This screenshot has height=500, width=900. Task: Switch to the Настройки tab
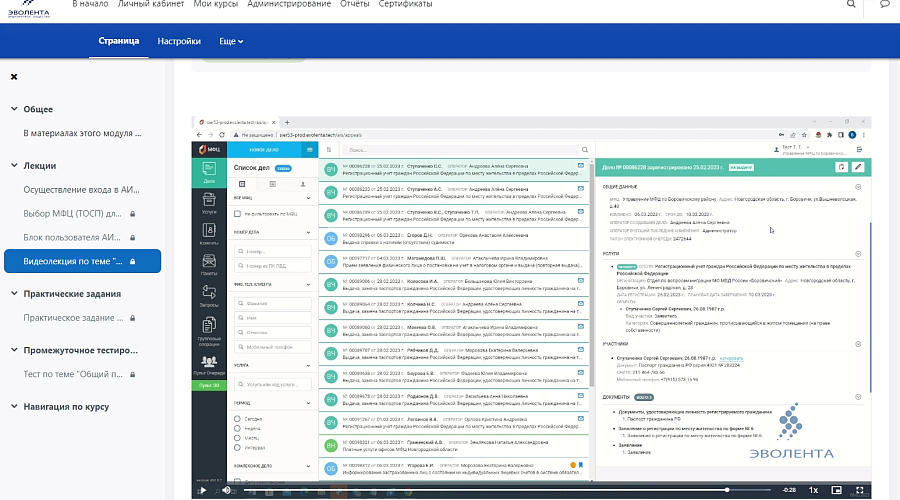tap(179, 41)
